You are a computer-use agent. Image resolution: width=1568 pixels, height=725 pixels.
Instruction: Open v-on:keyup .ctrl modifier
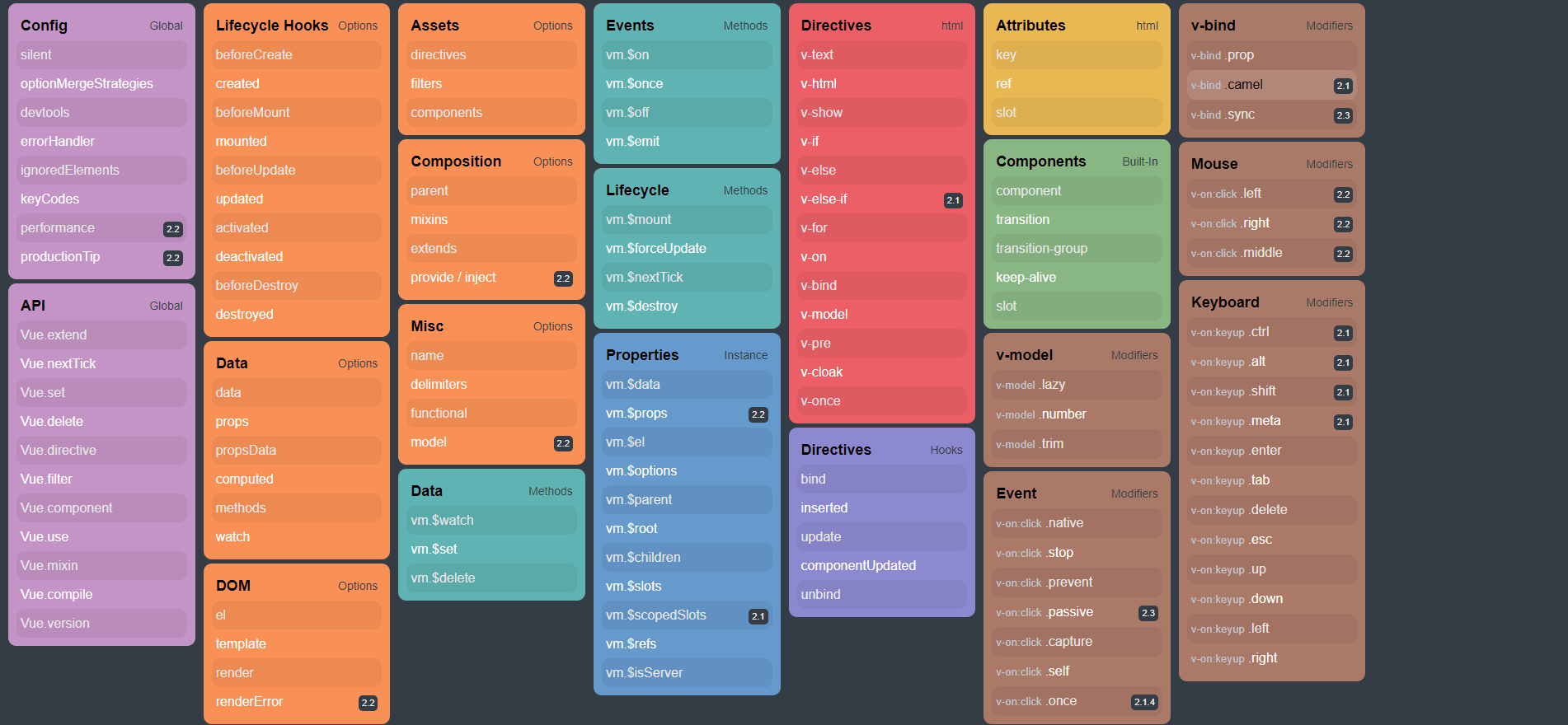pyautogui.click(x=1272, y=332)
